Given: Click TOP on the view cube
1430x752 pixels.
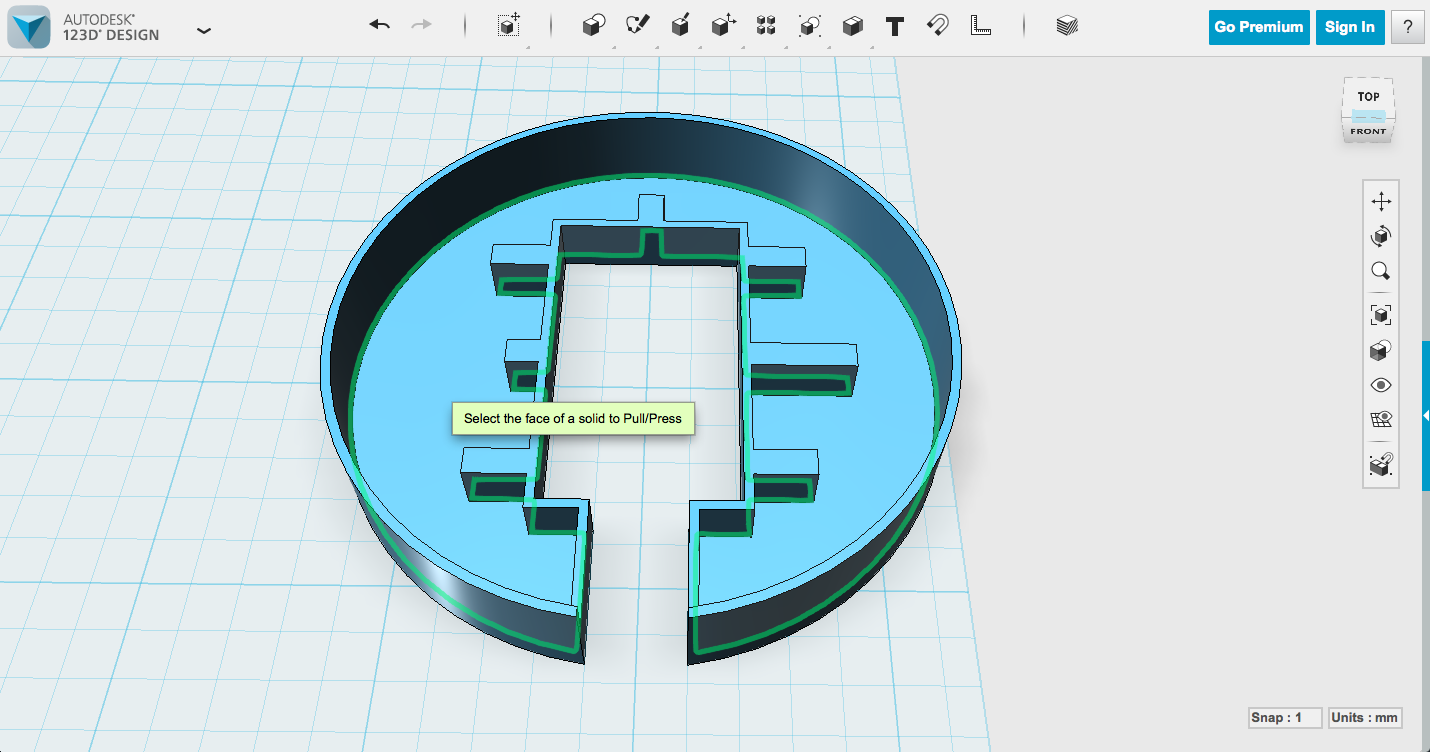Looking at the screenshot, I should (1367, 95).
